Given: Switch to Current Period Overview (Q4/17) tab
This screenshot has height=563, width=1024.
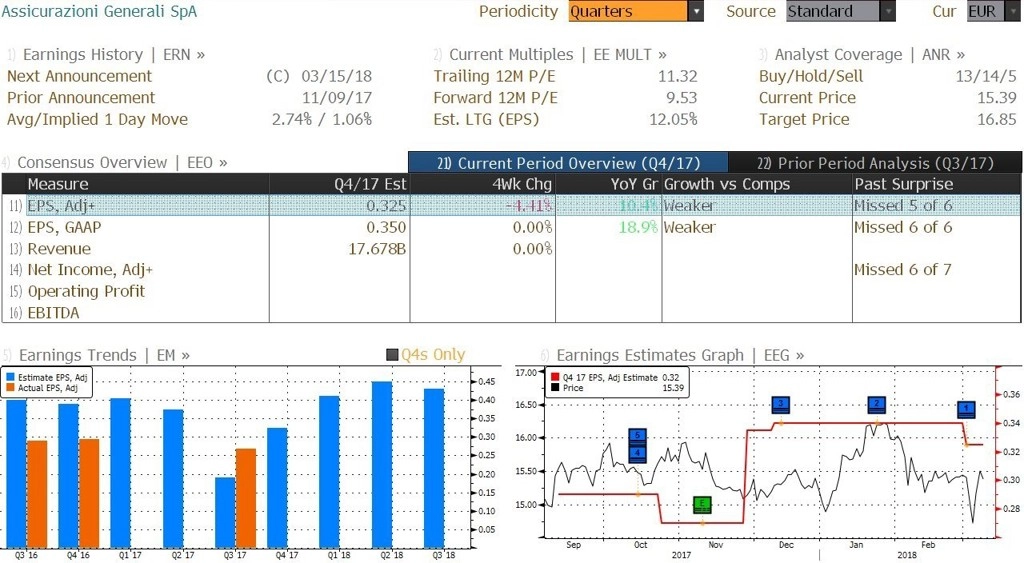Looking at the screenshot, I should pyautogui.click(x=568, y=163).
